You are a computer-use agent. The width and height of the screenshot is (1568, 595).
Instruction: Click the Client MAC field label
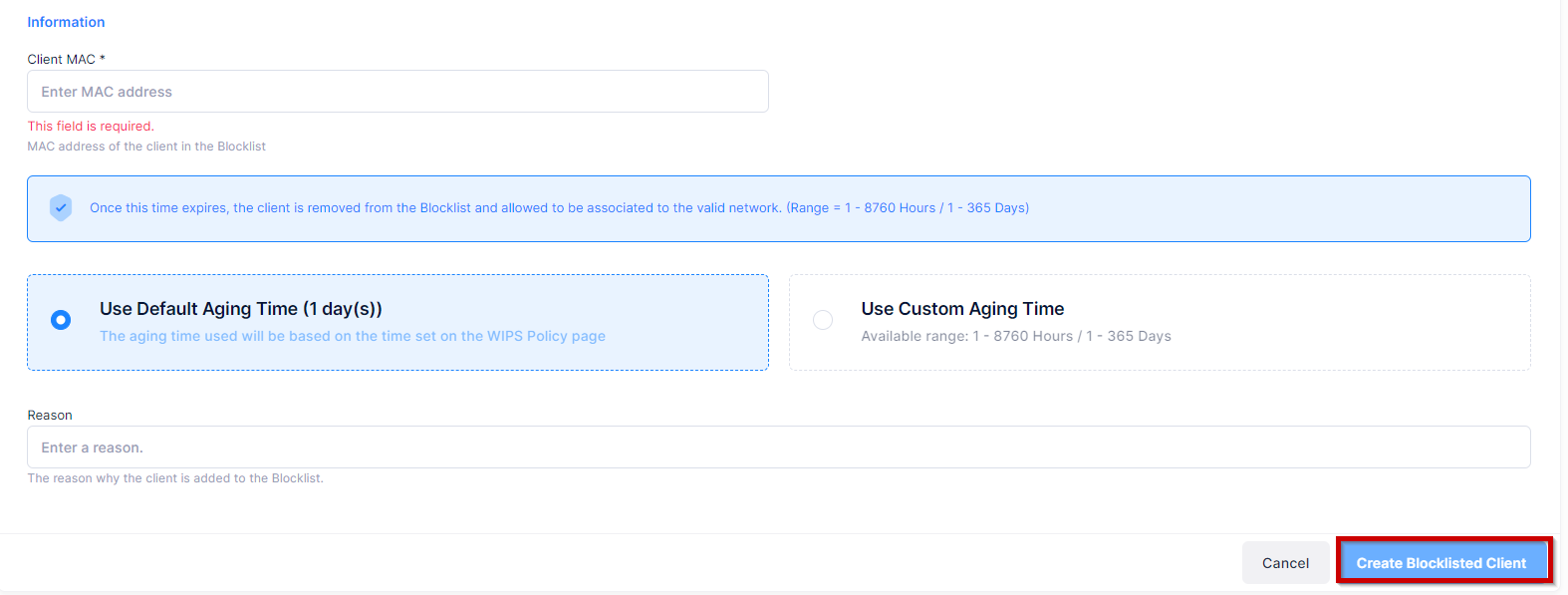(61, 59)
